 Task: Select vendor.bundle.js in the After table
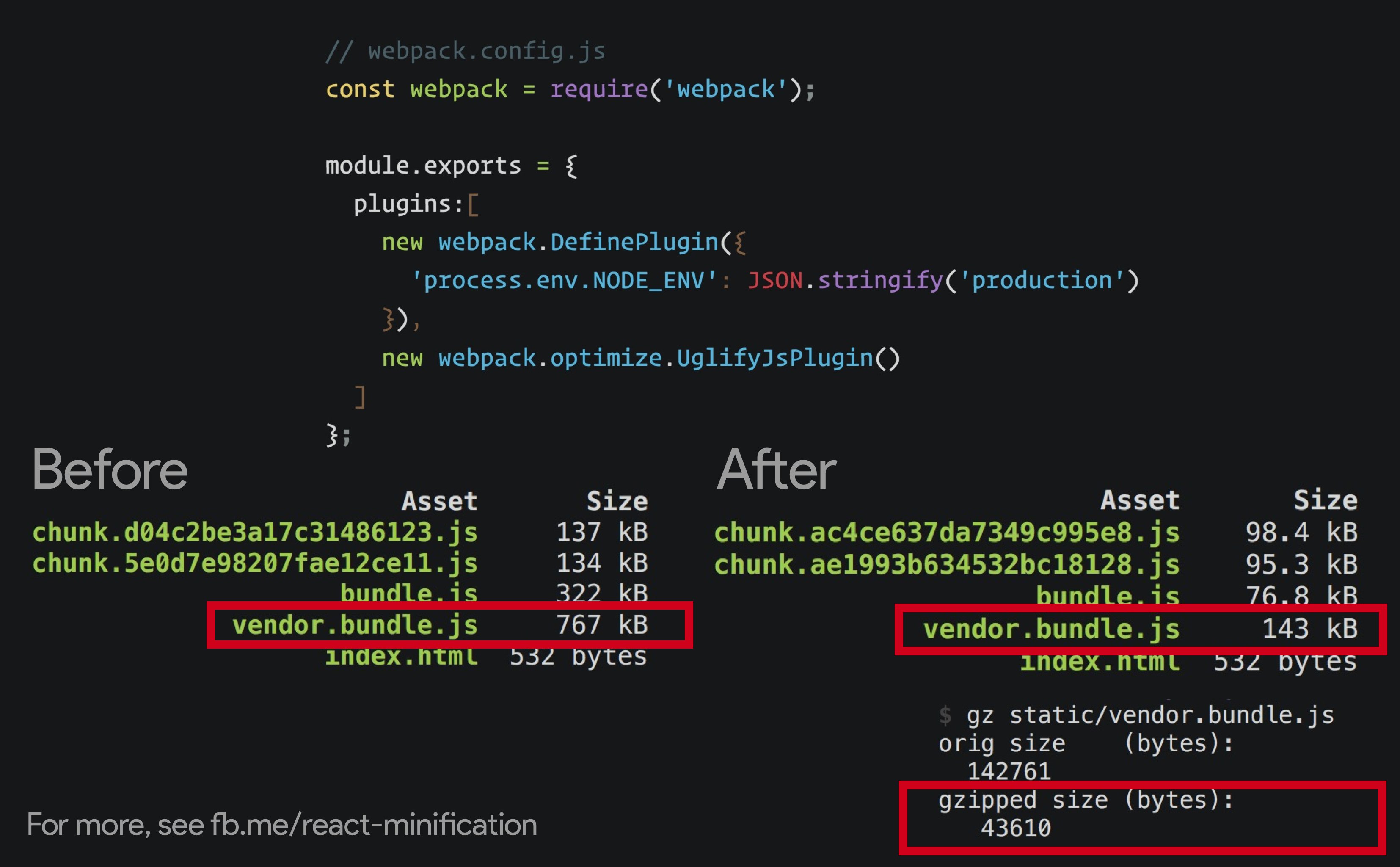coord(1051,629)
